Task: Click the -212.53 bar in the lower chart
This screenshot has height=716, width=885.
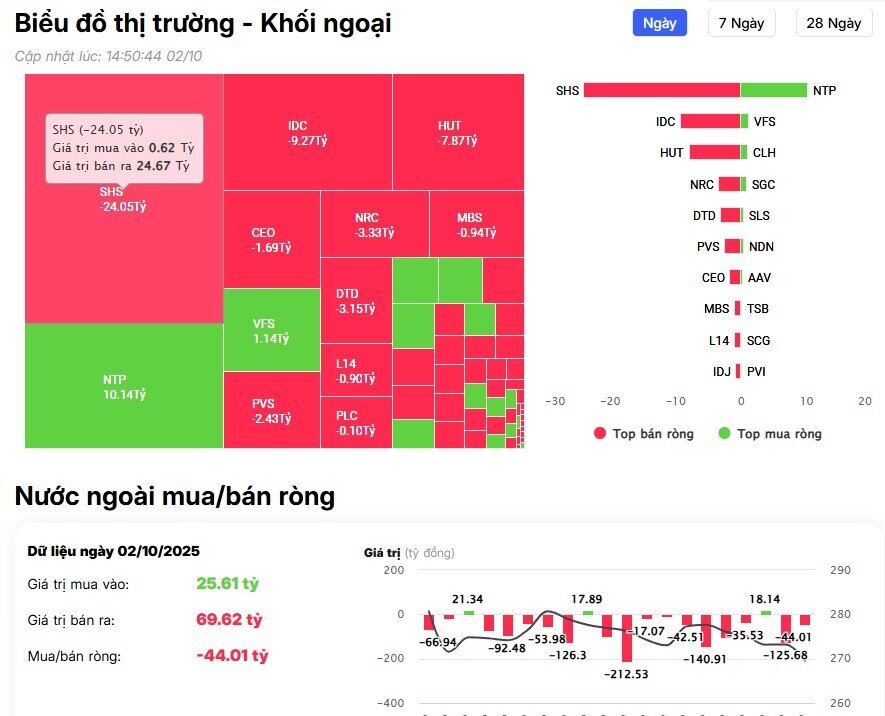Action: pos(627,640)
